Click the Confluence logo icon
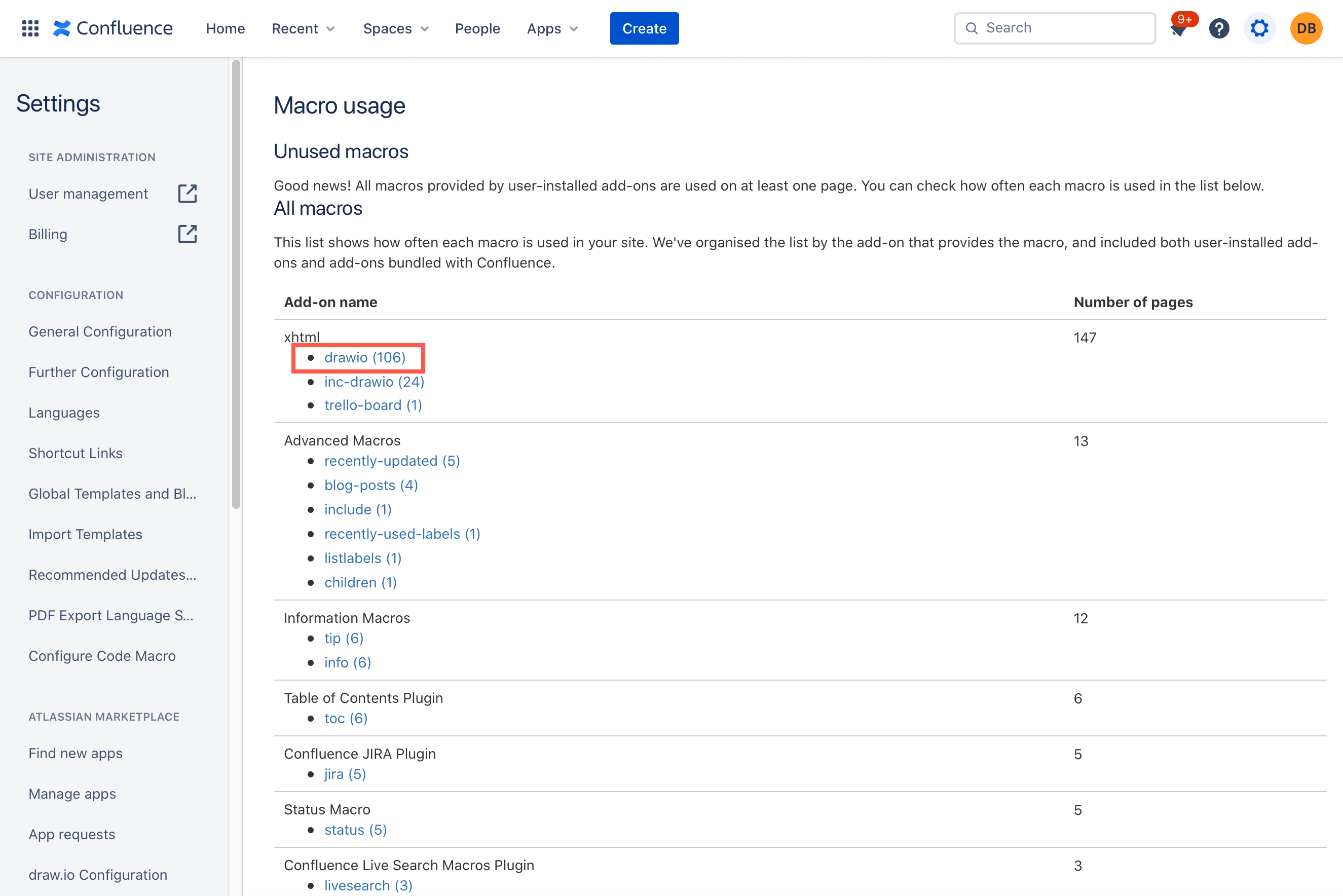Screen dimensions: 1343x896 pos(62,28)
